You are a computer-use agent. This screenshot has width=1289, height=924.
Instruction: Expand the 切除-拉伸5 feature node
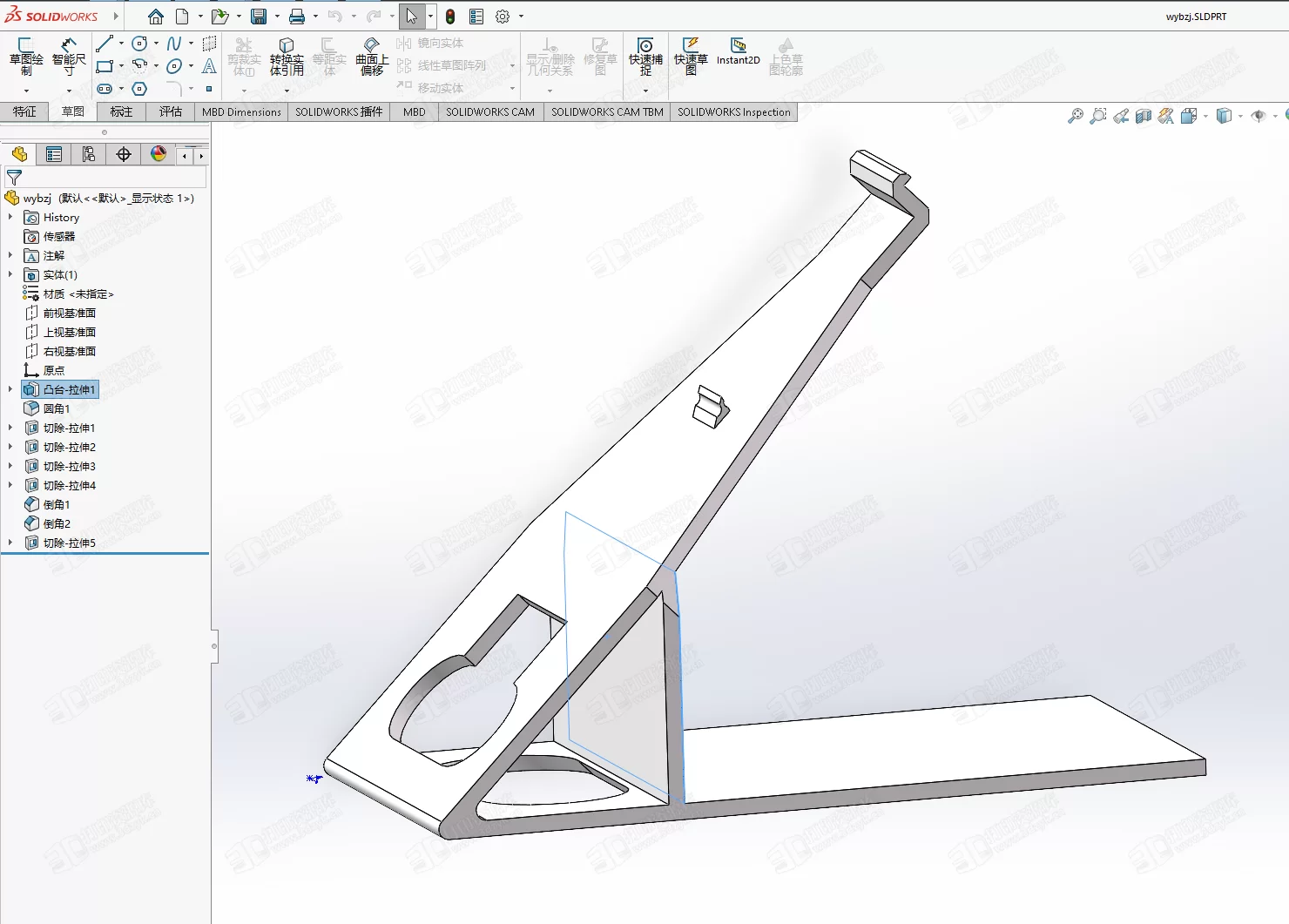pos(10,543)
